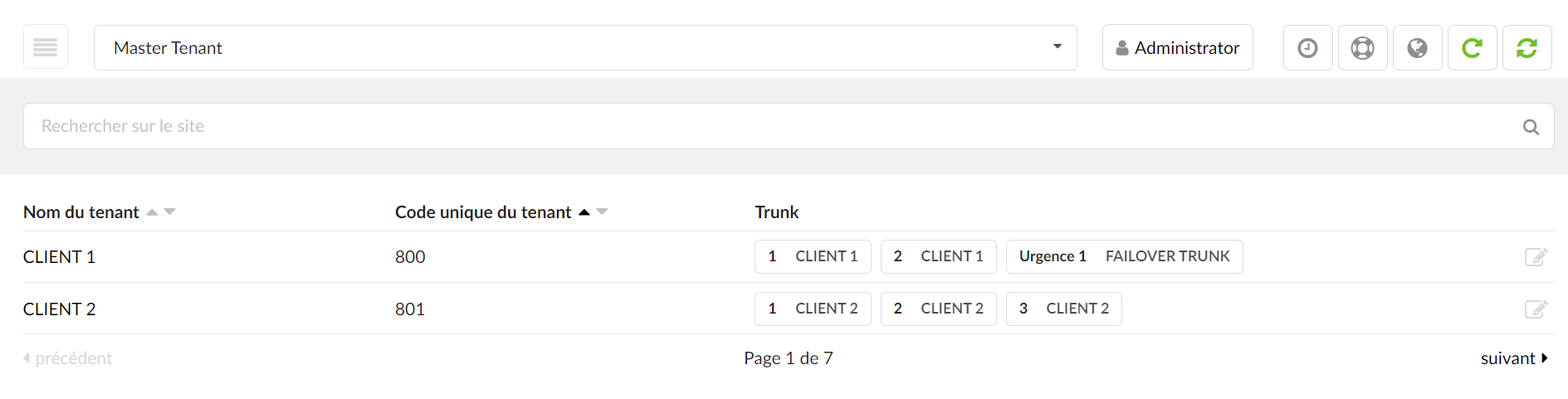Image resolution: width=1568 pixels, height=399 pixels.
Task: Edit the CLIENT 1 tenant row
Action: [1536, 257]
